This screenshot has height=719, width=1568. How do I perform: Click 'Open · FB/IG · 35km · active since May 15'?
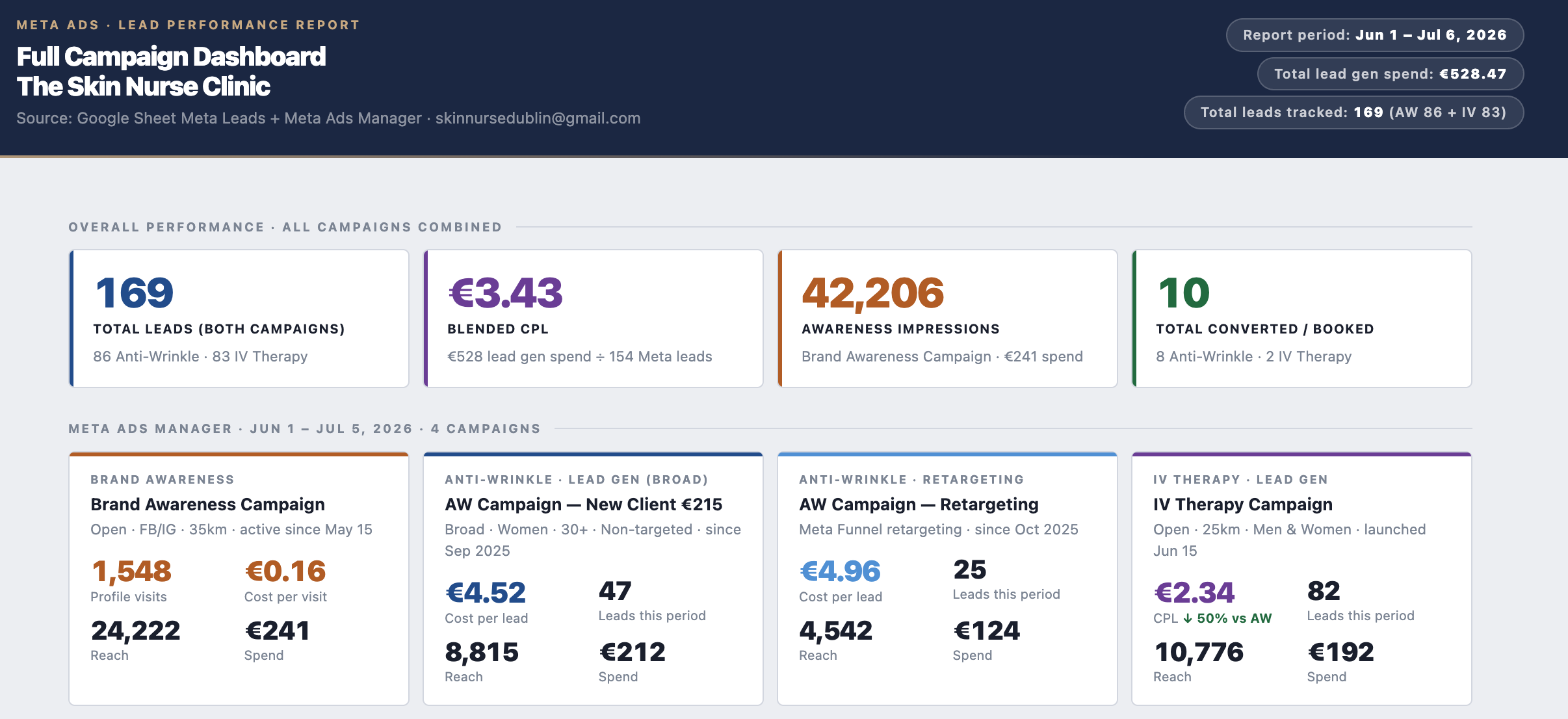tap(231, 529)
